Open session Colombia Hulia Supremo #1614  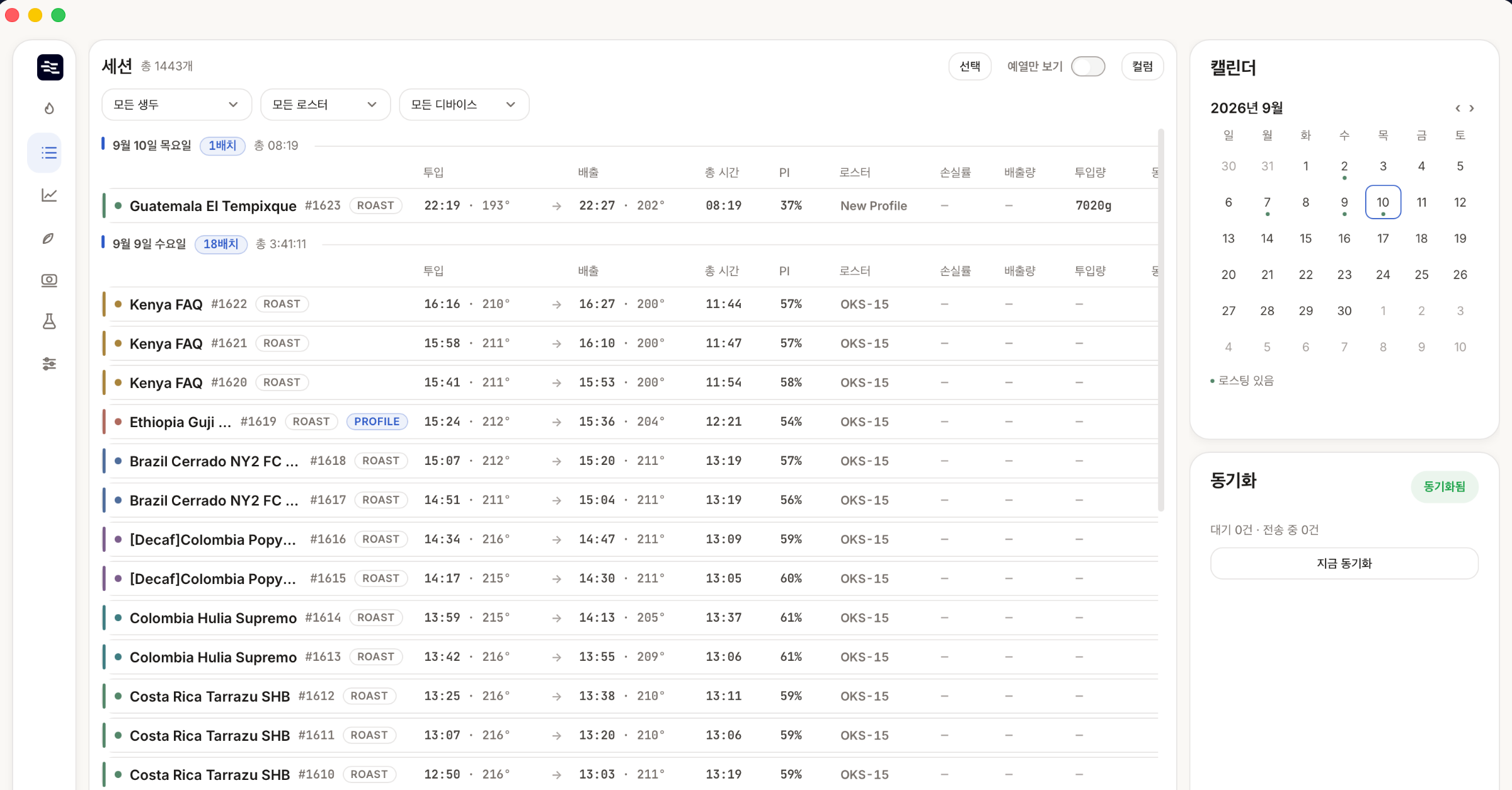coord(630,617)
